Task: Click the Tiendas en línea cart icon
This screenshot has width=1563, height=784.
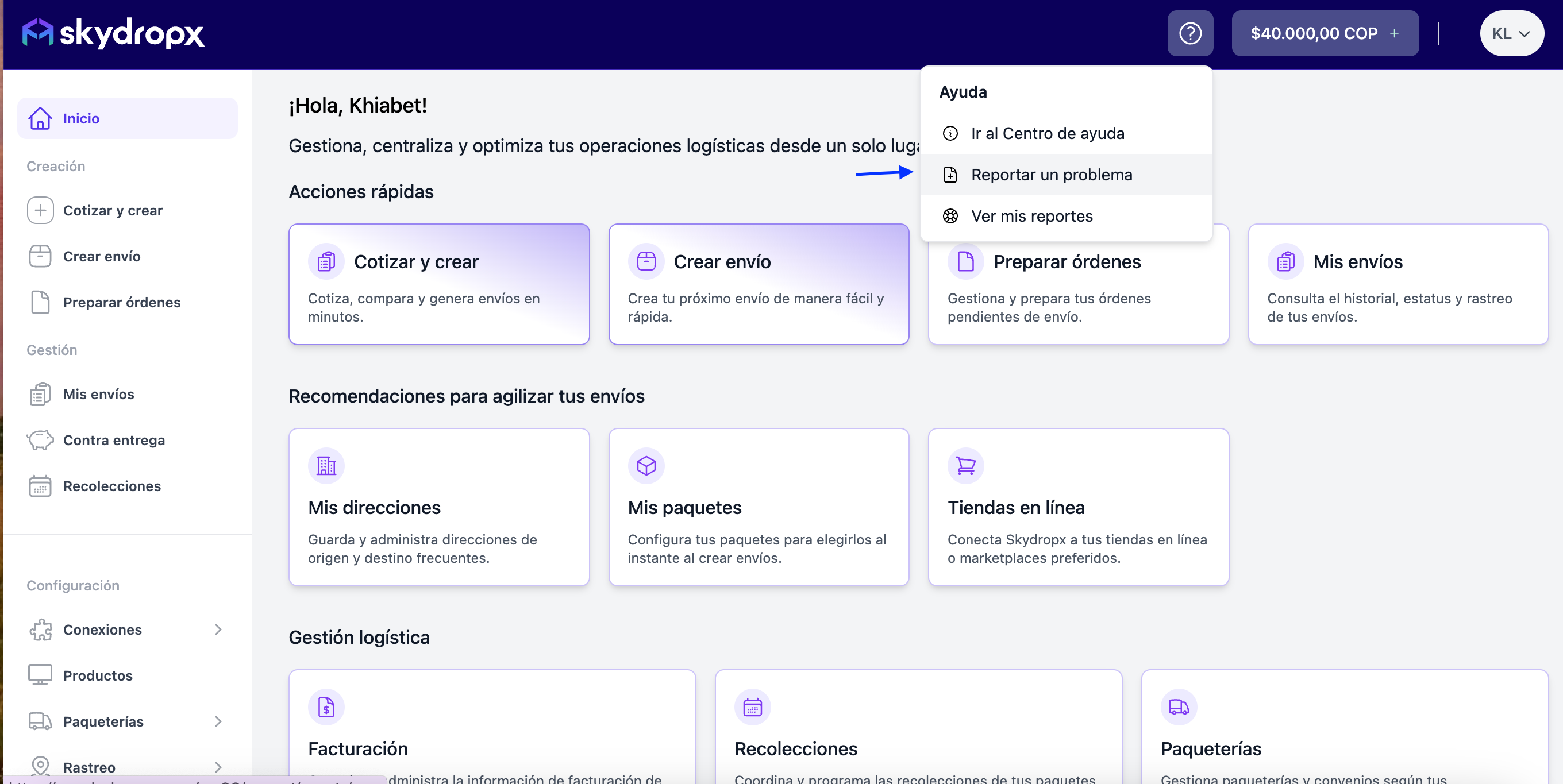Action: 965,466
